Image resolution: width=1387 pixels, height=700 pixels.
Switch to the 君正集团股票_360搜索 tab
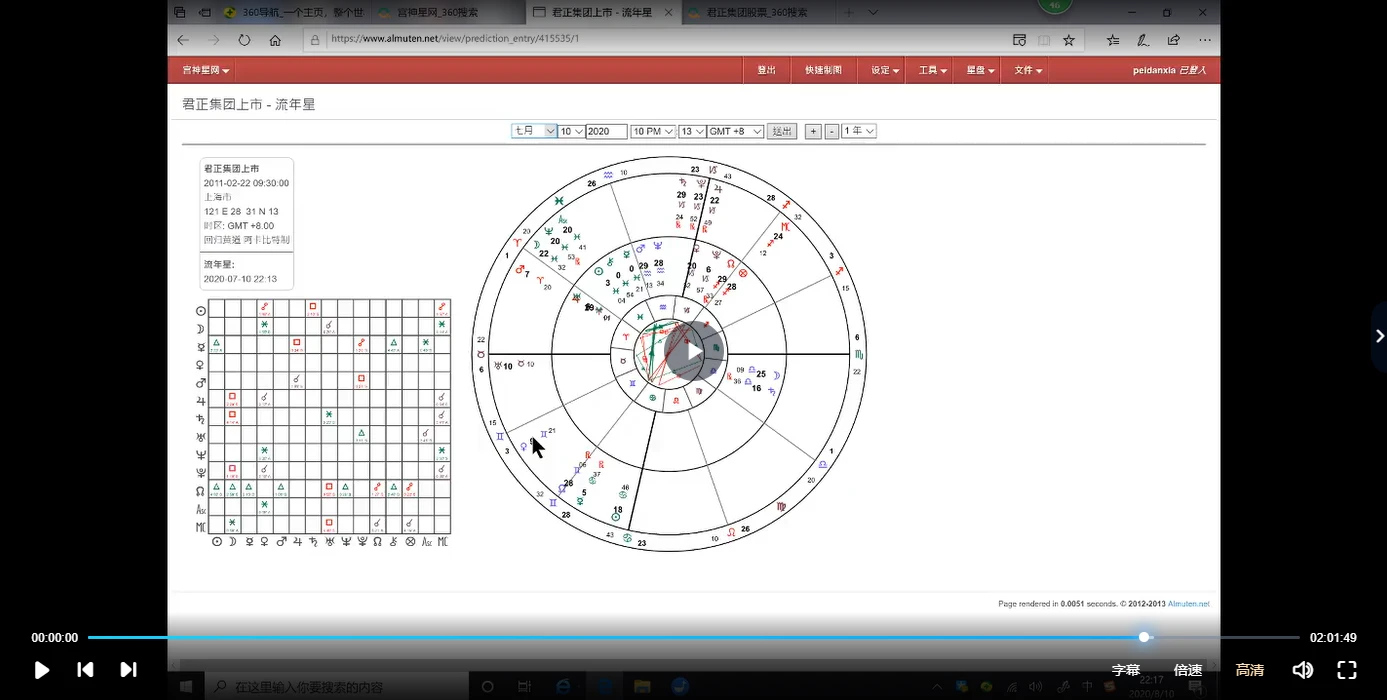(x=757, y=13)
